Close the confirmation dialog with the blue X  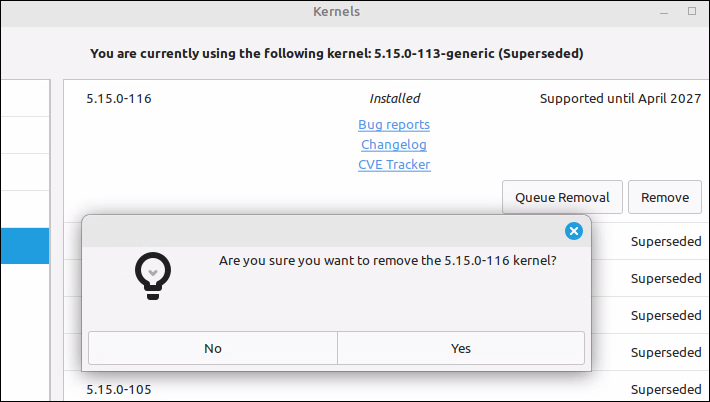574,231
